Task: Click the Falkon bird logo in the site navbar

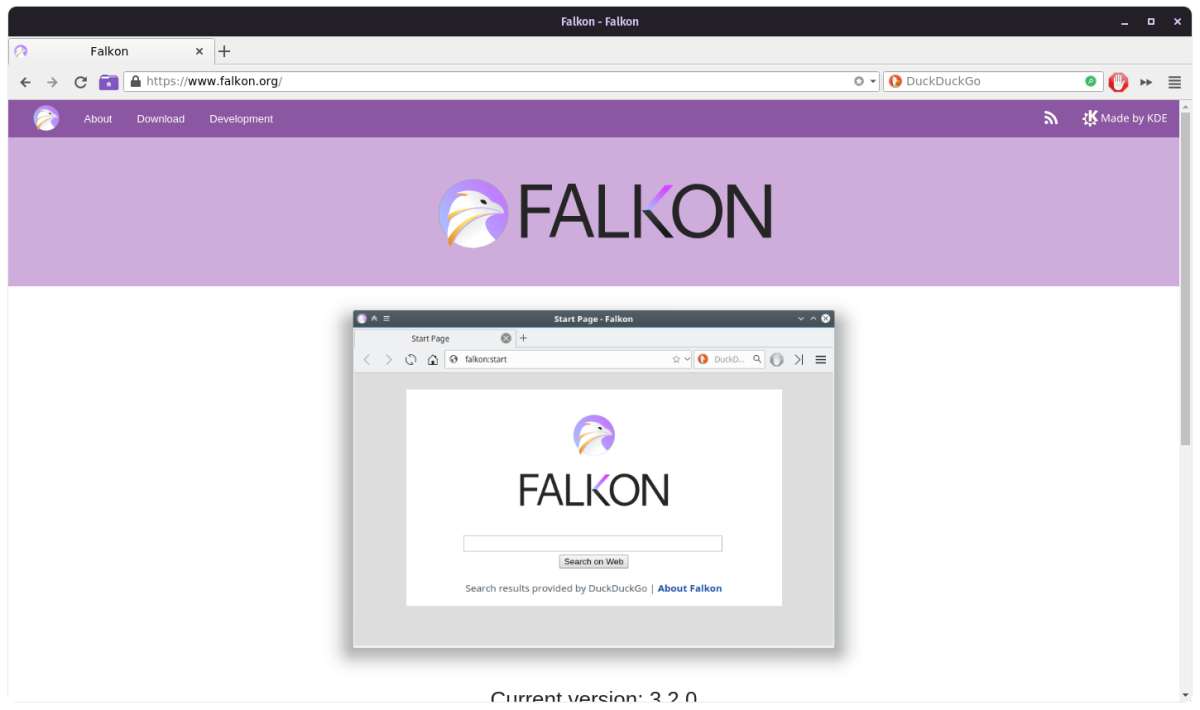Action: tap(46, 118)
